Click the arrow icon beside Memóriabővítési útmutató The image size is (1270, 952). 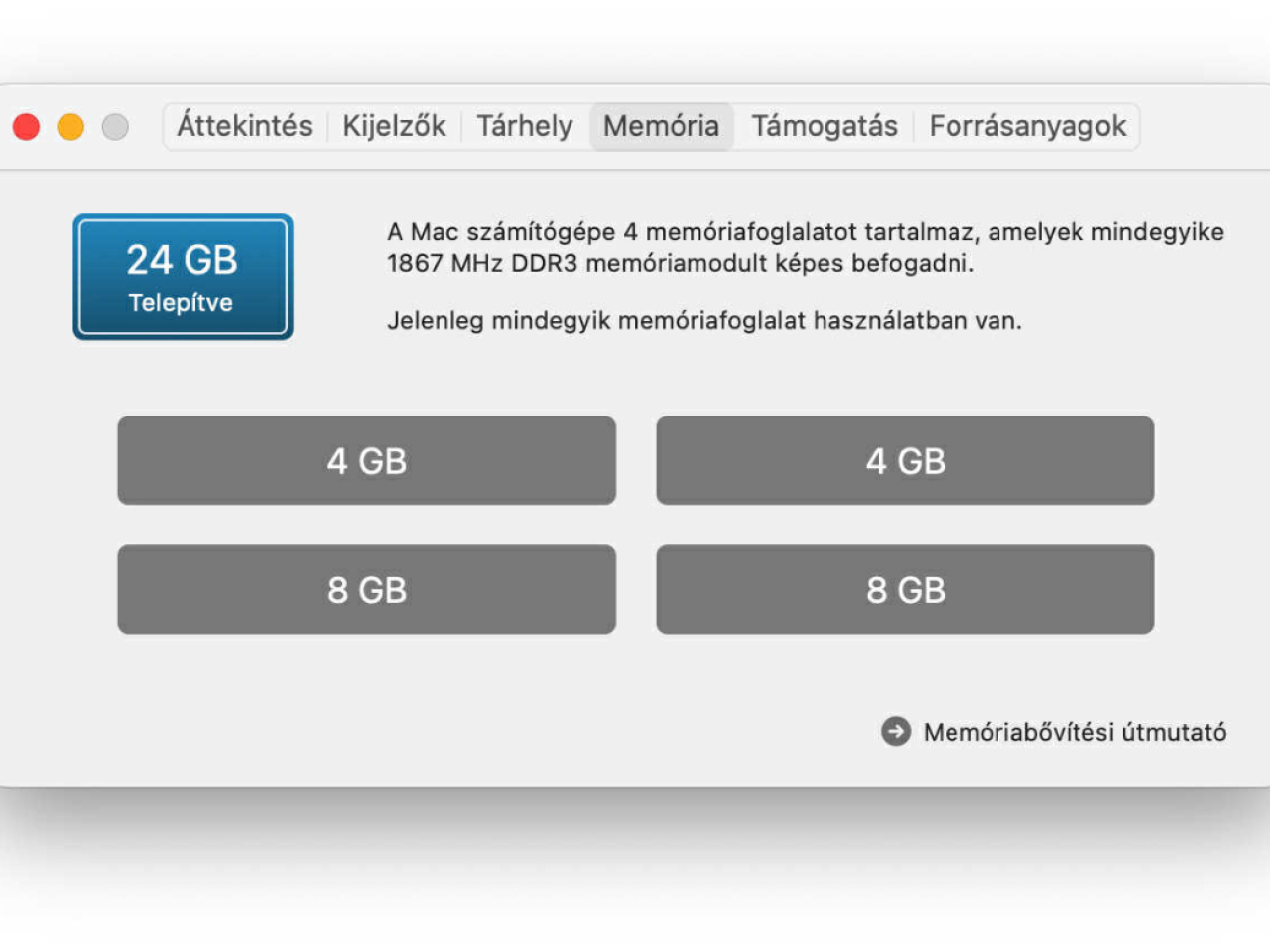point(895,732)
